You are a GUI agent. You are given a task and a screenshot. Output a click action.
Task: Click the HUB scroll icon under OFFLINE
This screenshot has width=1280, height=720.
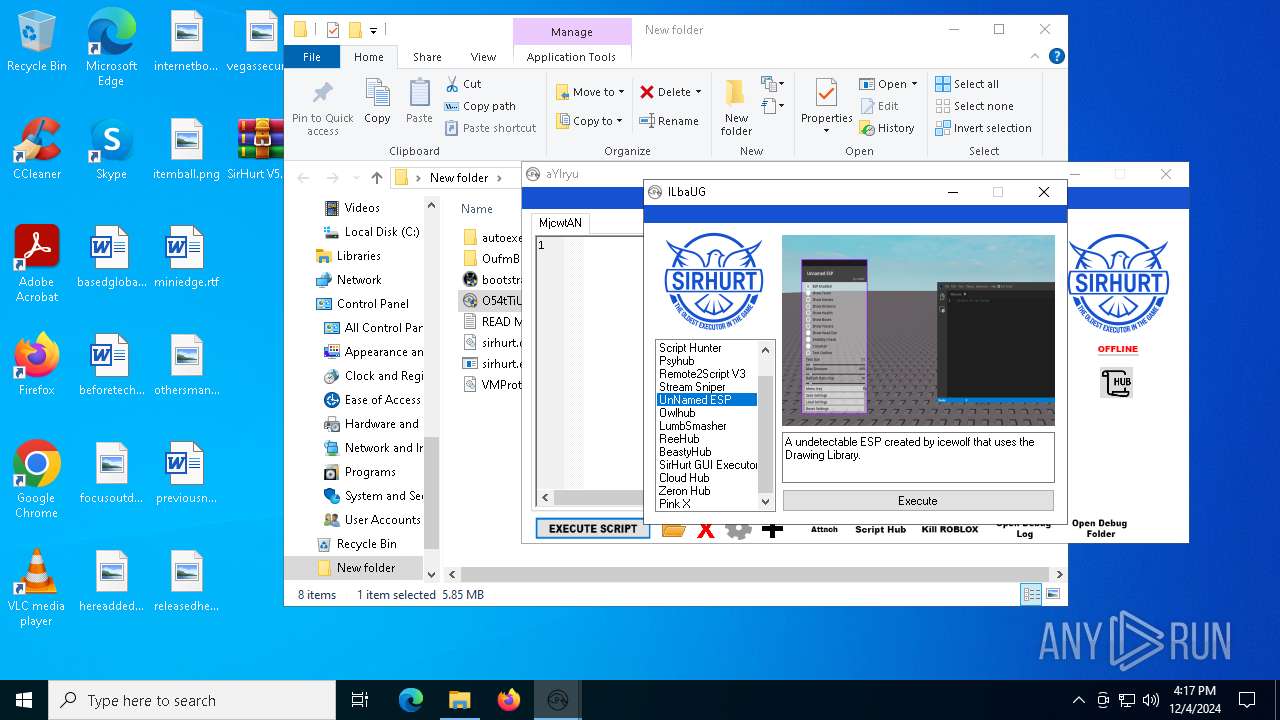coord(1116,382)
